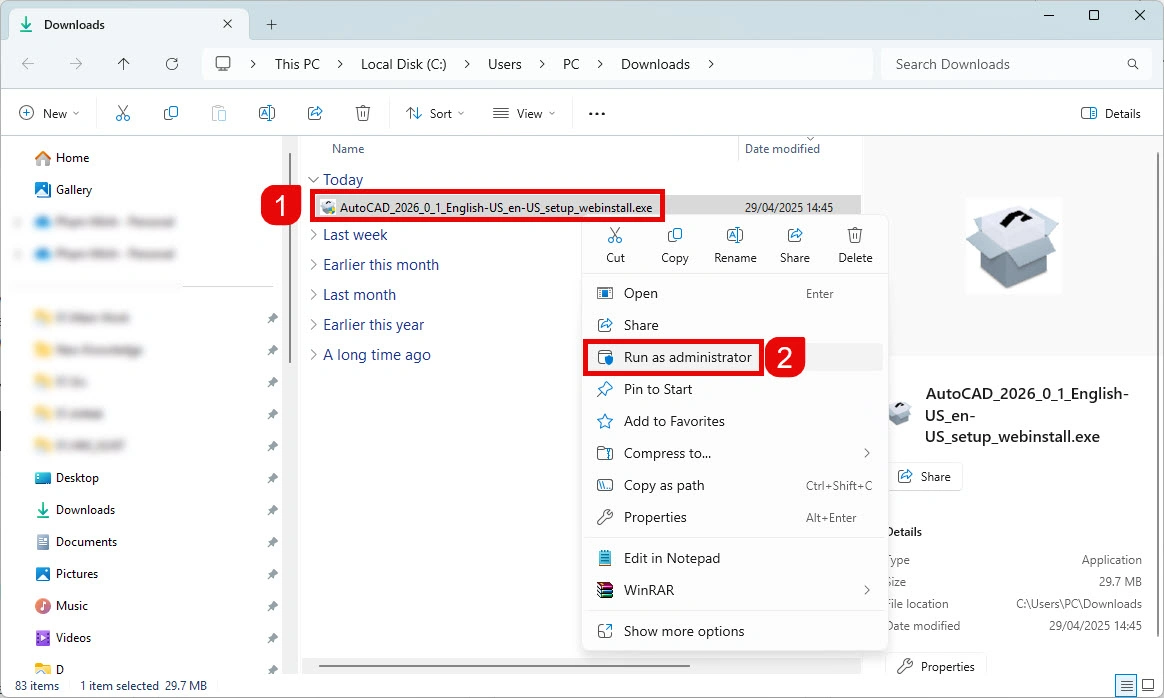Viewport: 1164px width, 698px height.
Task: Click This PC in the address bar
Action: (297, 64)
